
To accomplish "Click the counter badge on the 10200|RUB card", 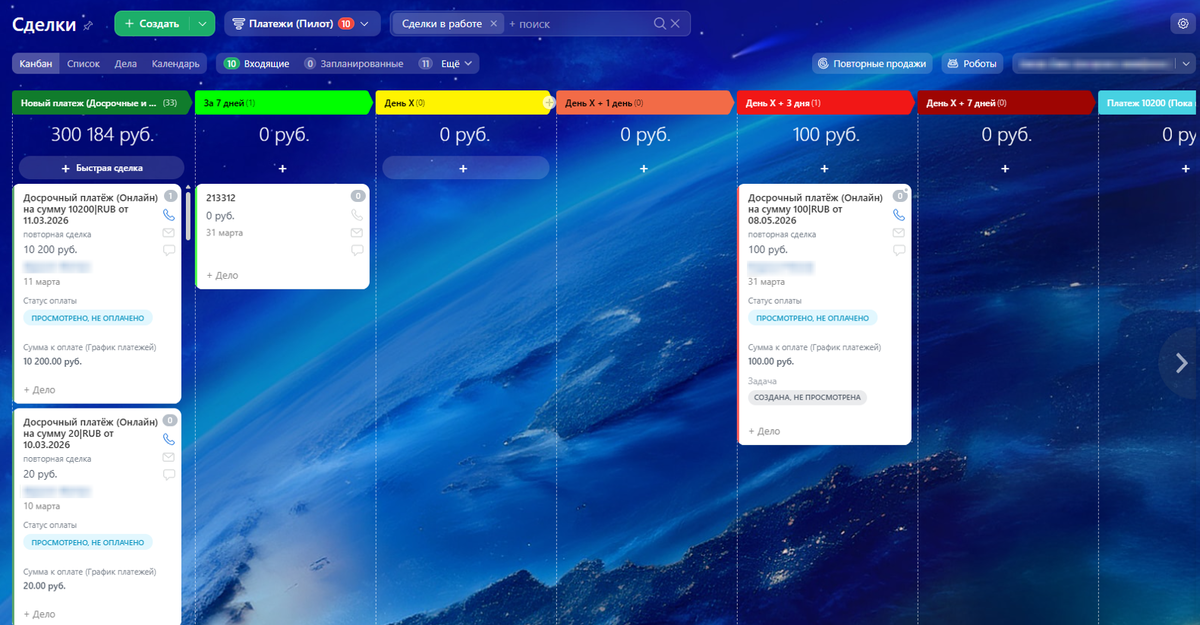I will click(170, 196).
